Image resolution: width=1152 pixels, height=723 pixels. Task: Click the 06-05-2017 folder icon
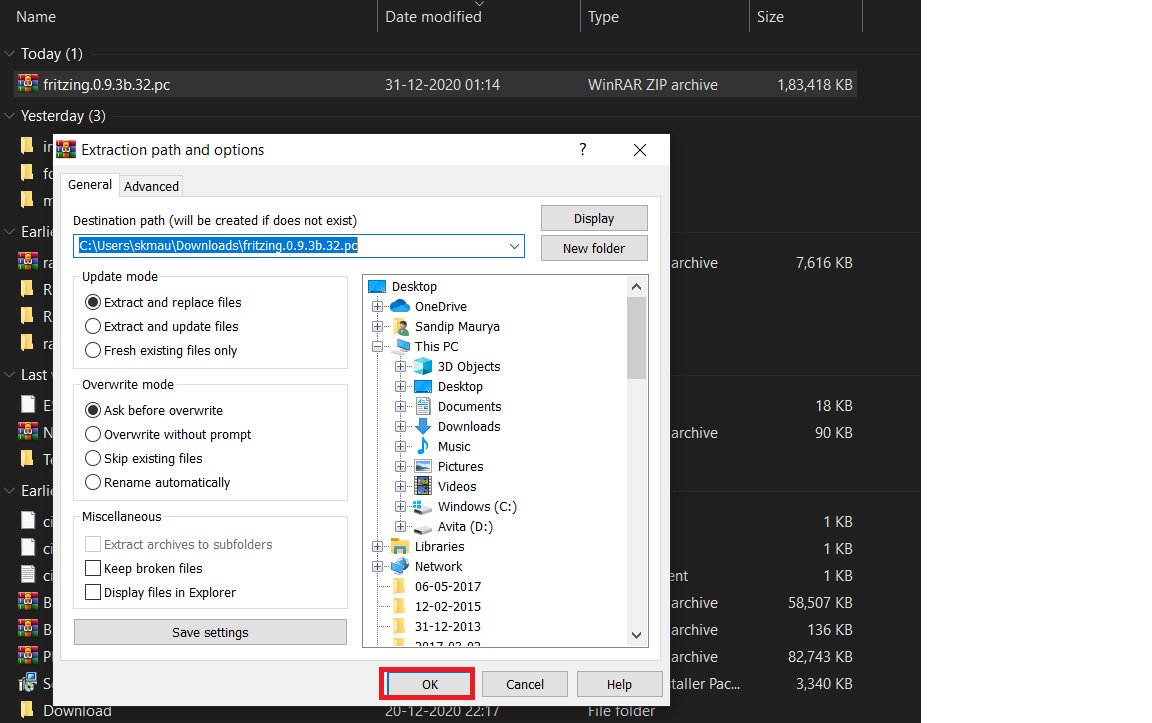(x=400, y=586)
